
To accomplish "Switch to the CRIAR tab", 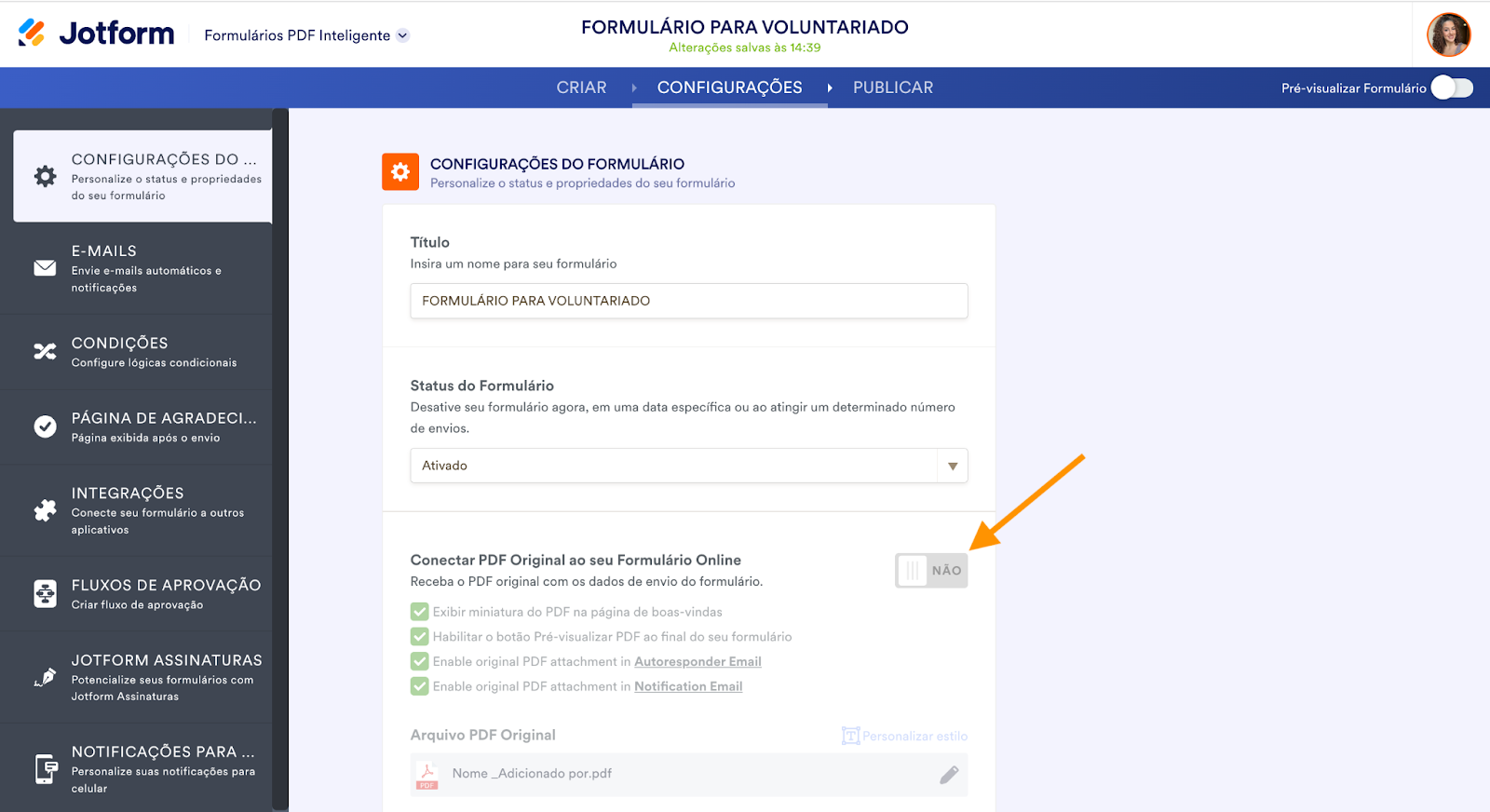I will click(x=581, y=88).
